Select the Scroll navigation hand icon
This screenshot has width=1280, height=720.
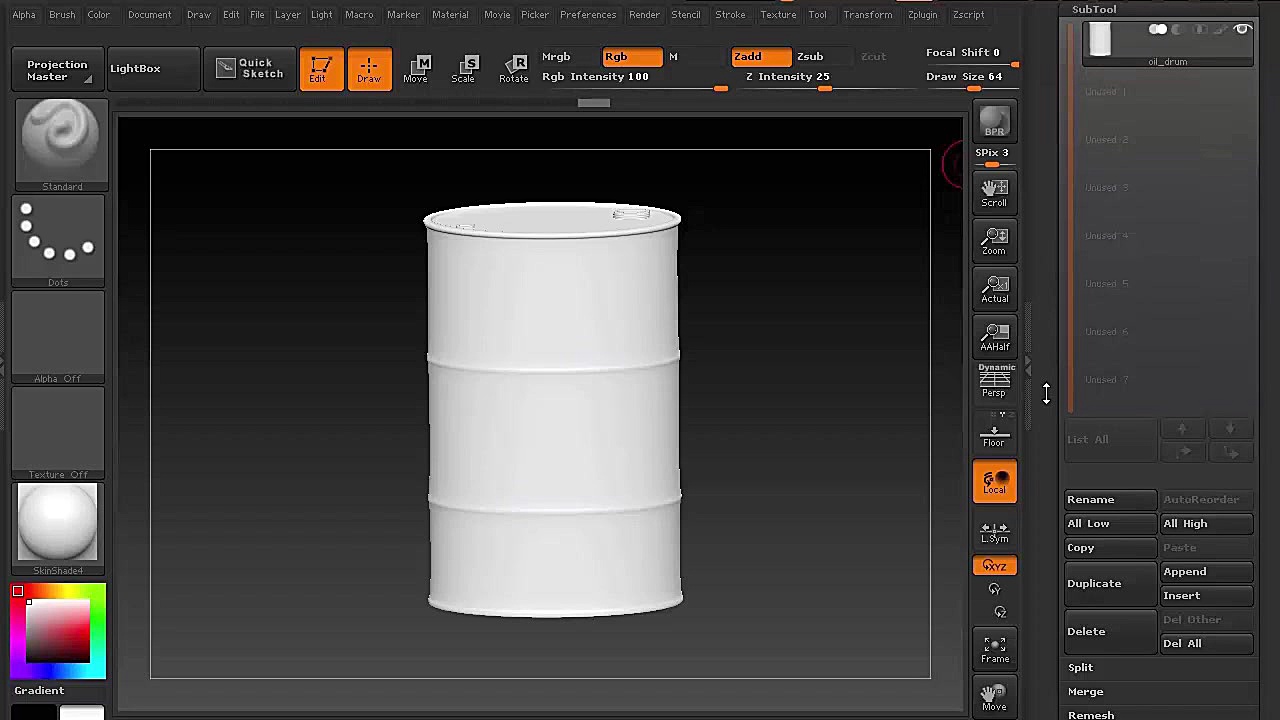point(994,192)
